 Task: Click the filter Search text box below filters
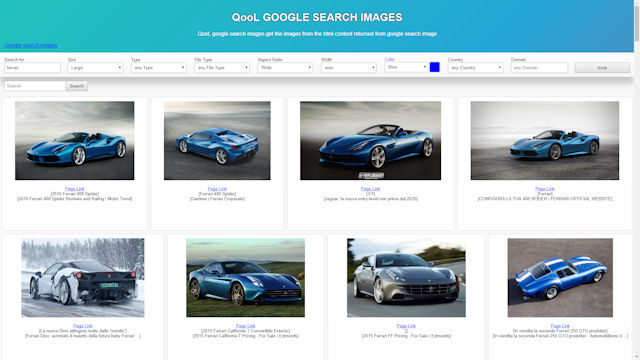click(35, 86)
